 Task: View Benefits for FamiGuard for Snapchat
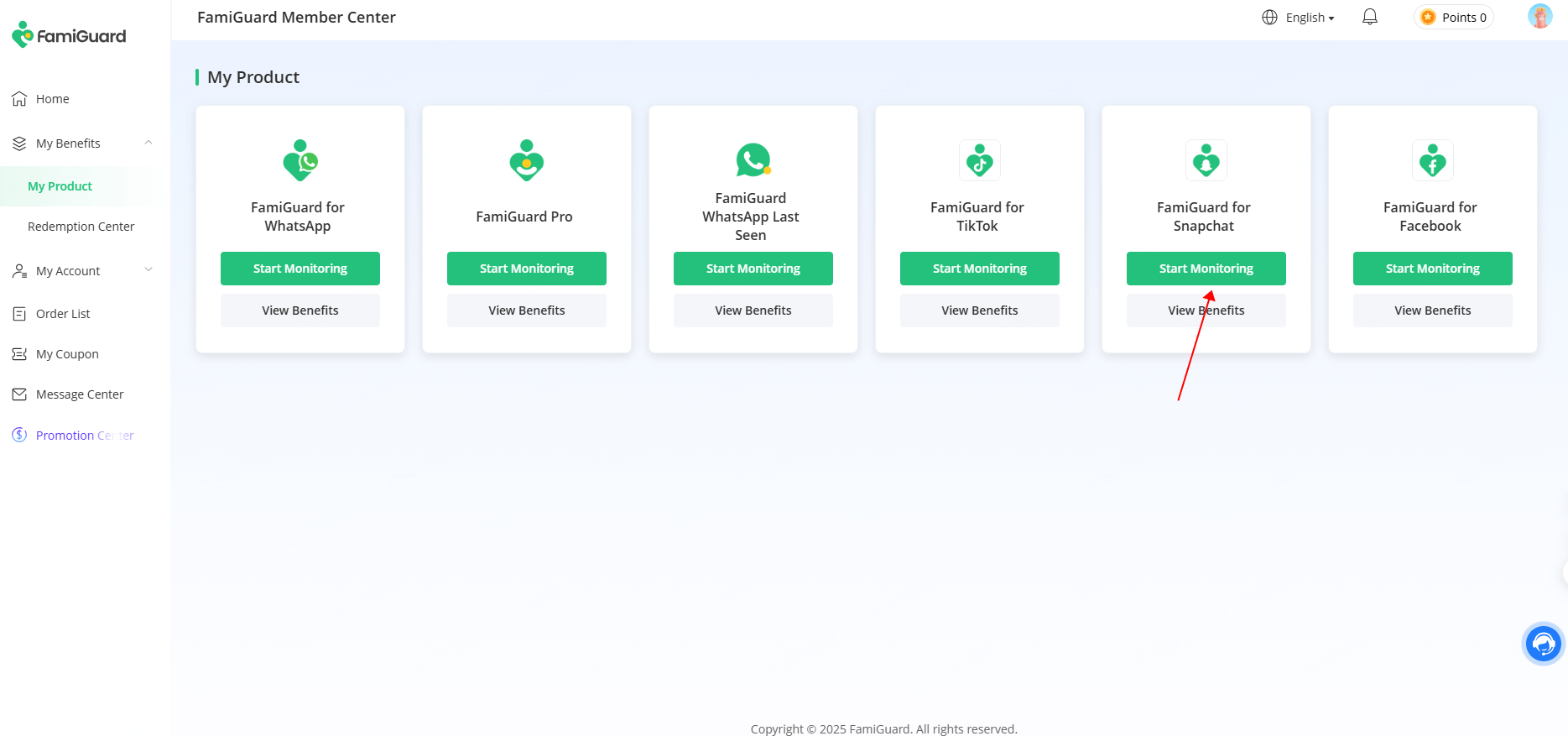1206,311
